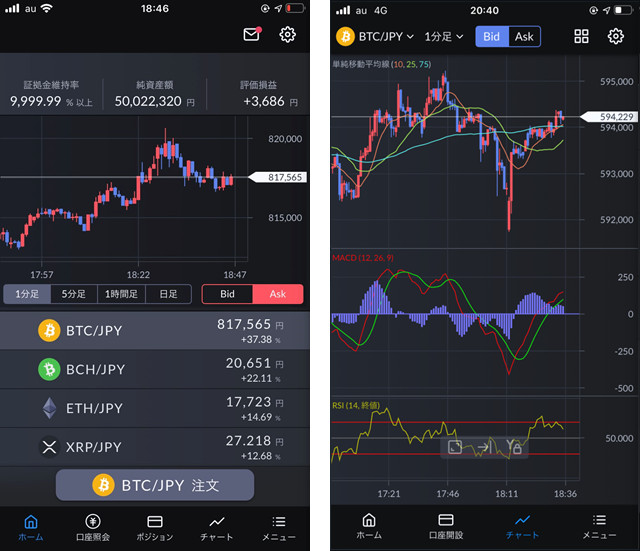The image size is (640, 551).
Task: Switch to the 5分足 timeframe tab
Action: click(x=73, y=294)
